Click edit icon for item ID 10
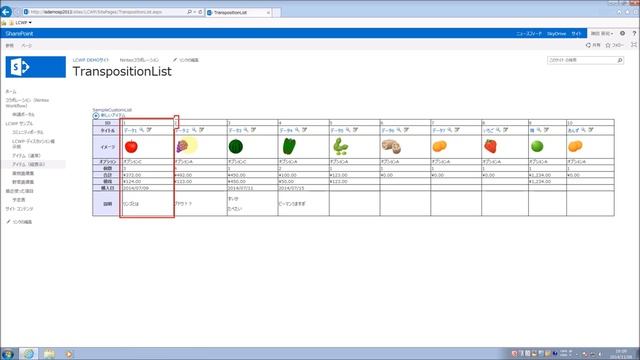This screenshot has height=360, width=640. [591, 130]
